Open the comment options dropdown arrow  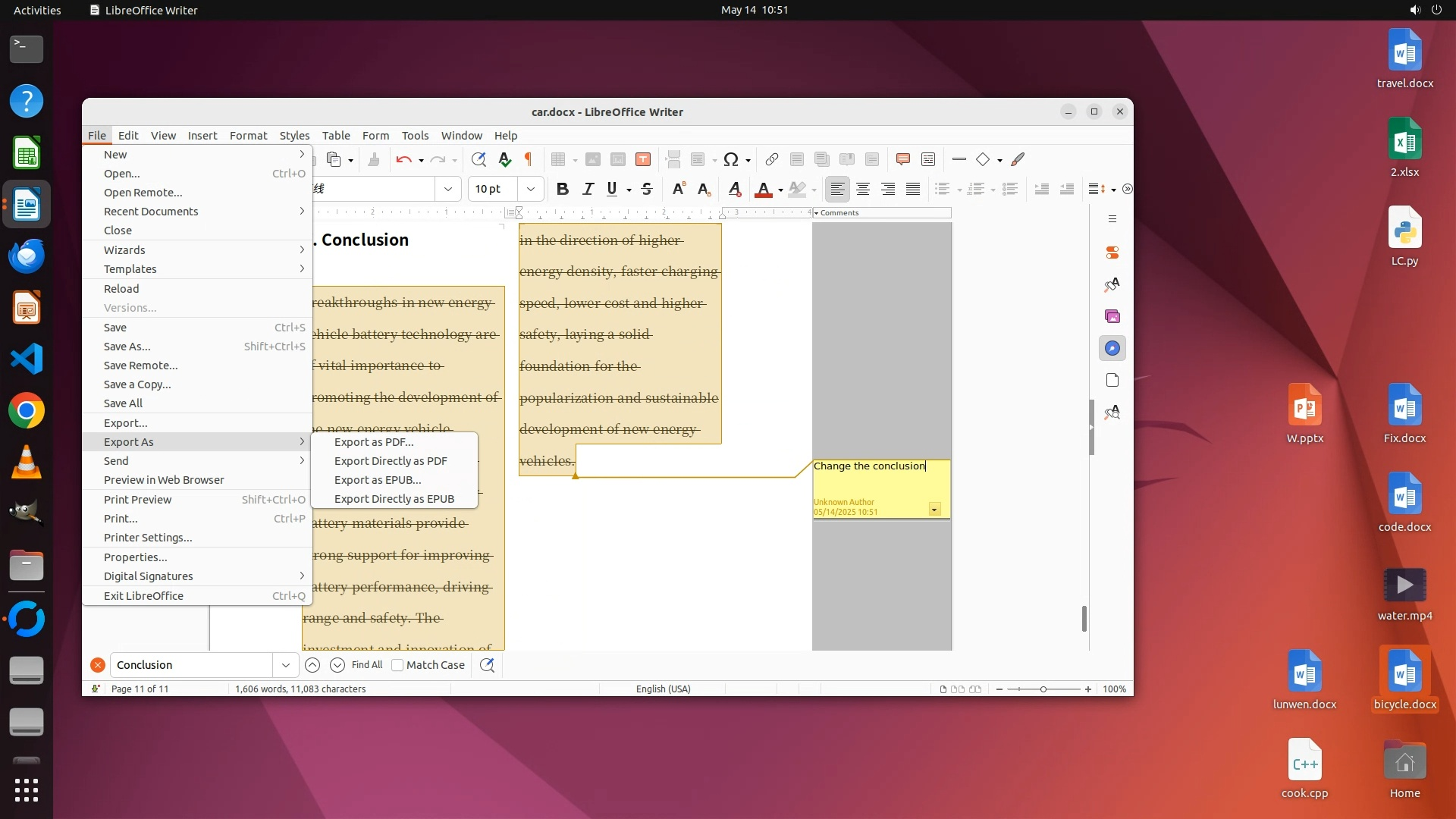click(x=934, y=510)
